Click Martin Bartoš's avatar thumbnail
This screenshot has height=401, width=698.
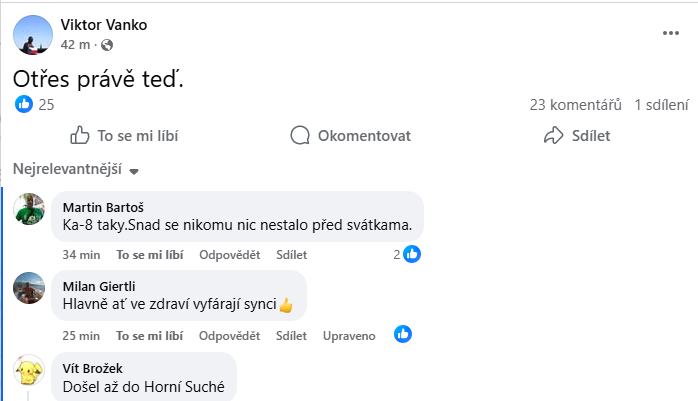point(29,210)
